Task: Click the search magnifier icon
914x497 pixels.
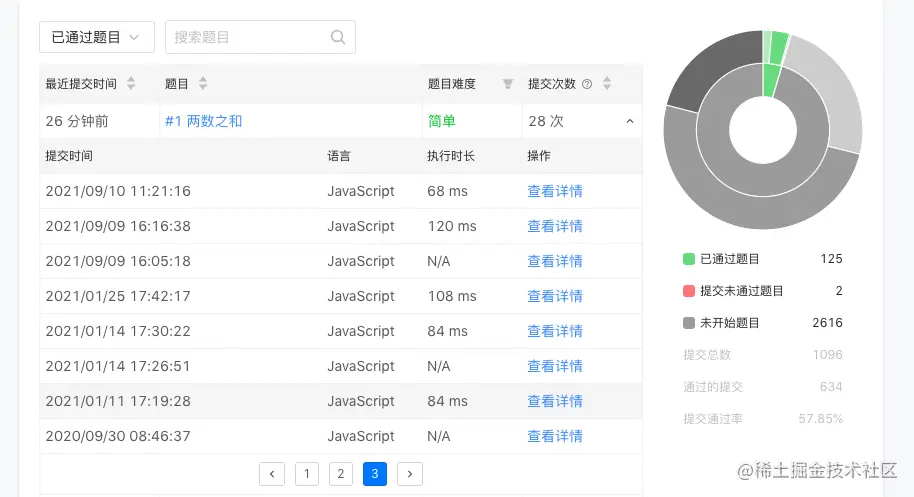Action: coord(338,37)
